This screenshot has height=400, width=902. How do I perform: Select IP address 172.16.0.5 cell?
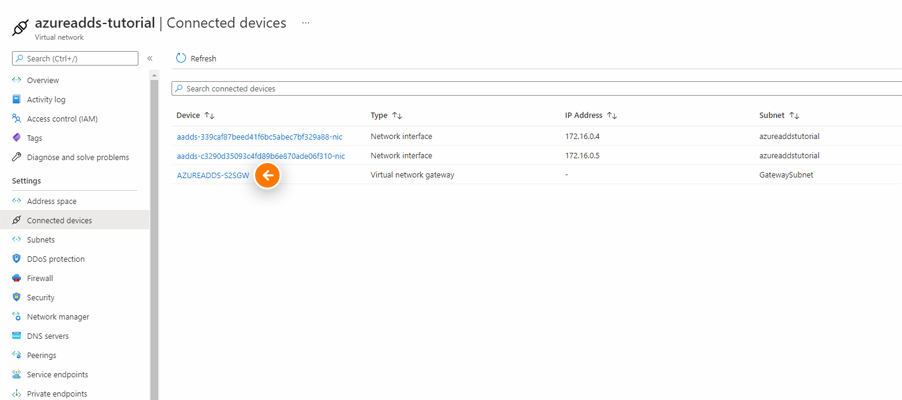[582, 155]
